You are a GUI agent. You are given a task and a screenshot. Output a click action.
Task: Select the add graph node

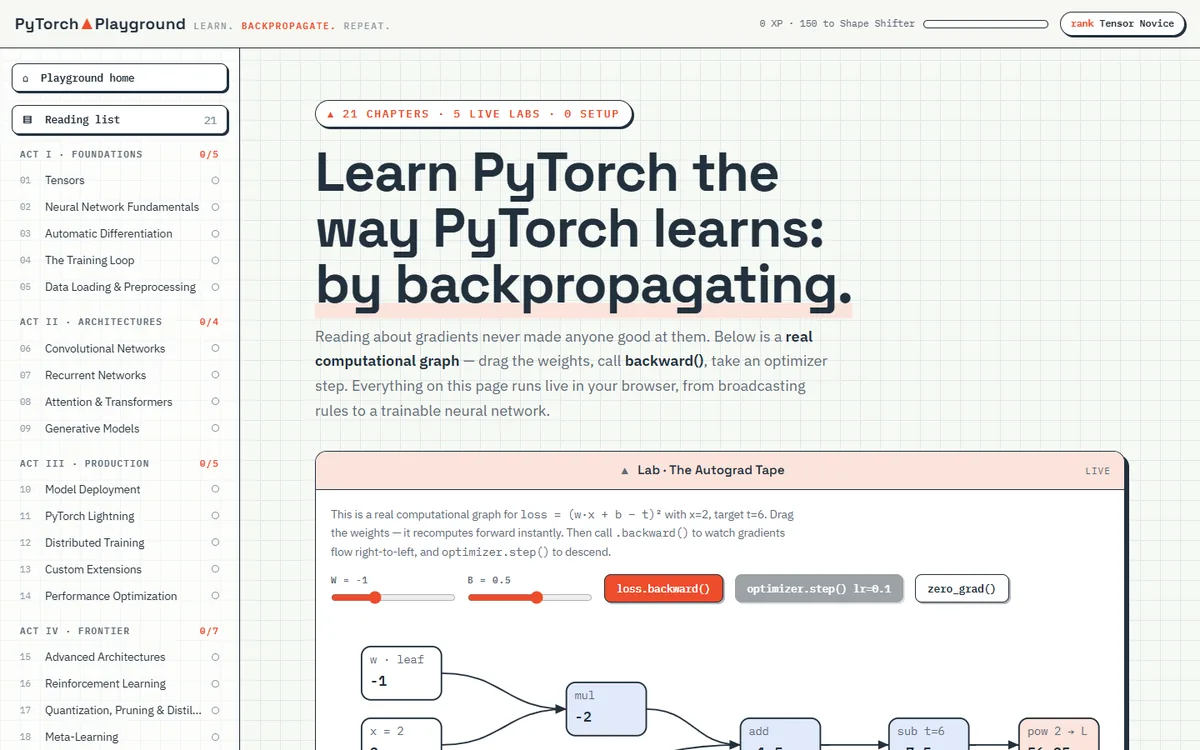tap(780, 734)
